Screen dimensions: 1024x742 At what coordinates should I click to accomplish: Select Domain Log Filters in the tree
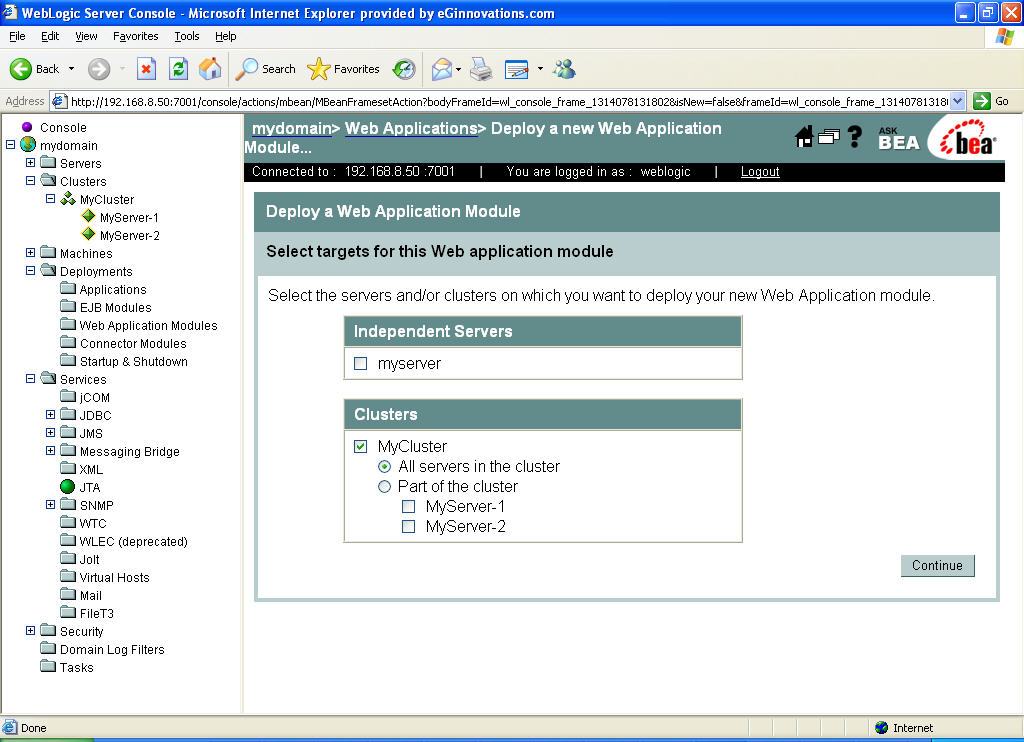pyautogui.click(x=112, y=649)
